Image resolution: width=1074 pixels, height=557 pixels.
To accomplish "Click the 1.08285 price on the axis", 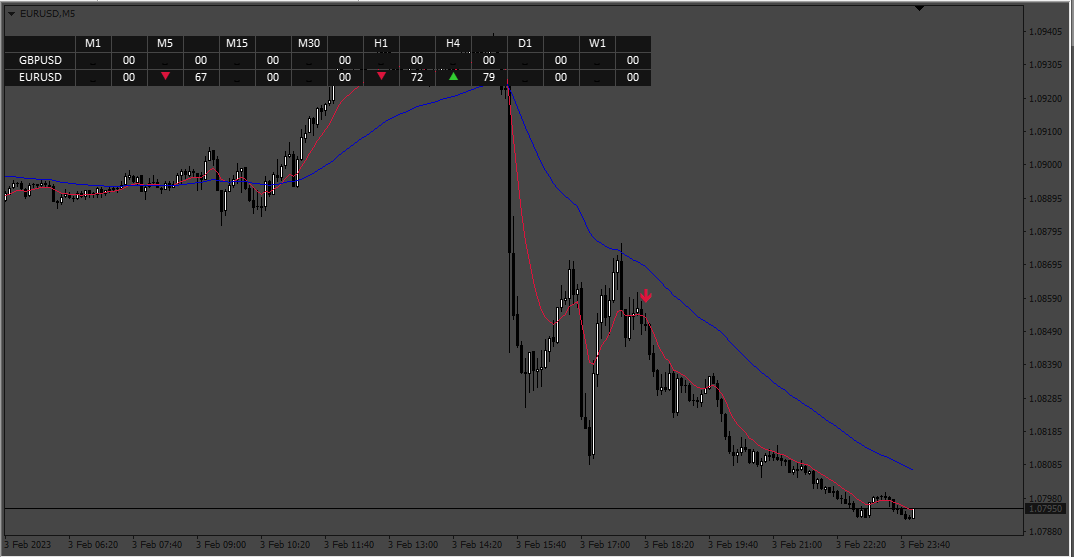I will (x=1045, y=399).
